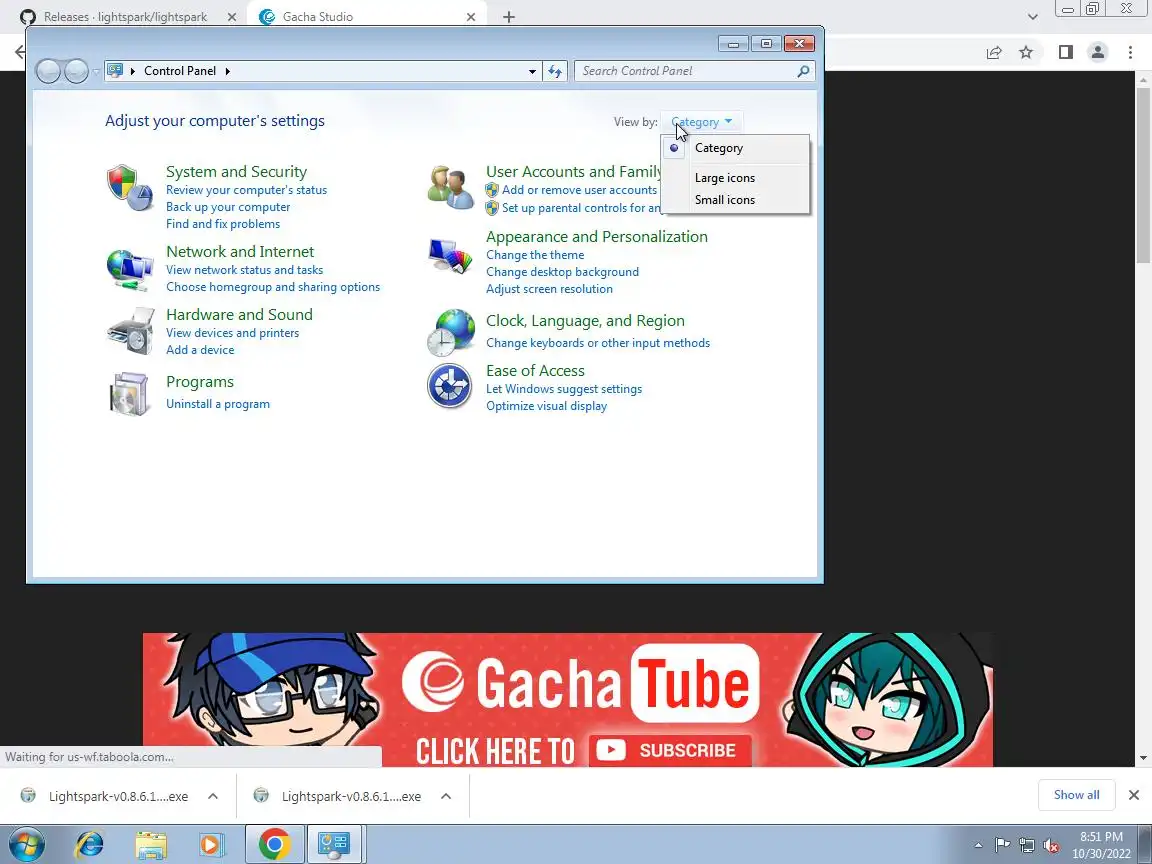
Task: Open Chrome tab search chevron
Action: coord(1032,16)
